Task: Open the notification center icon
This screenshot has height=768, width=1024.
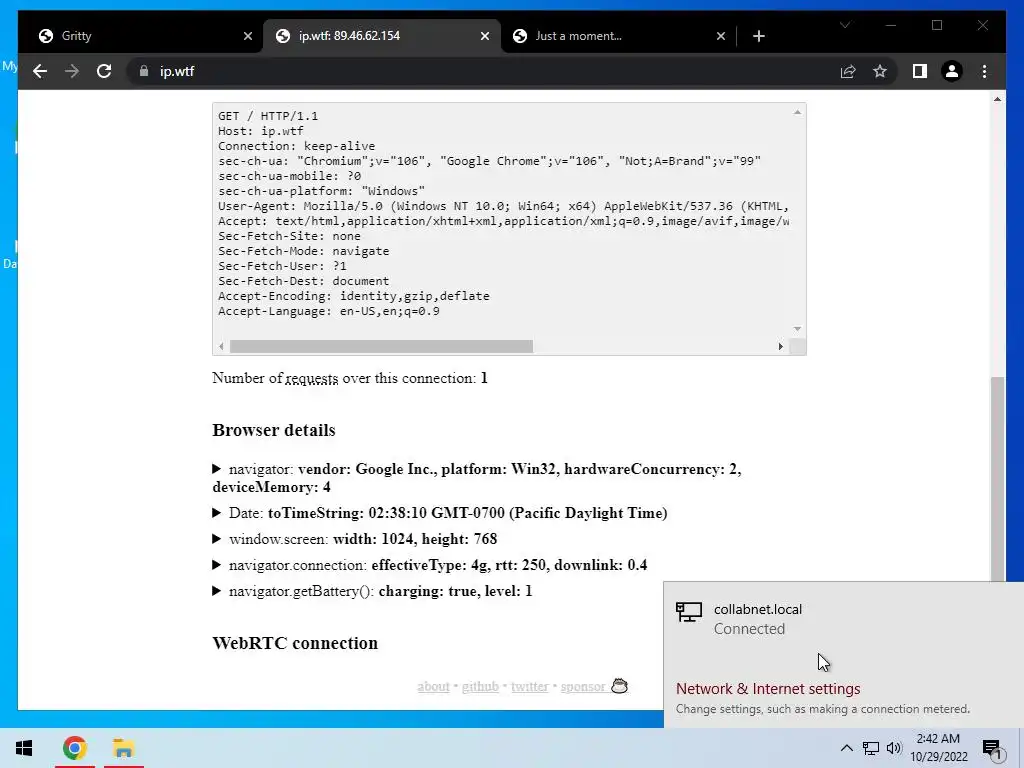Action: pos(992,748)
